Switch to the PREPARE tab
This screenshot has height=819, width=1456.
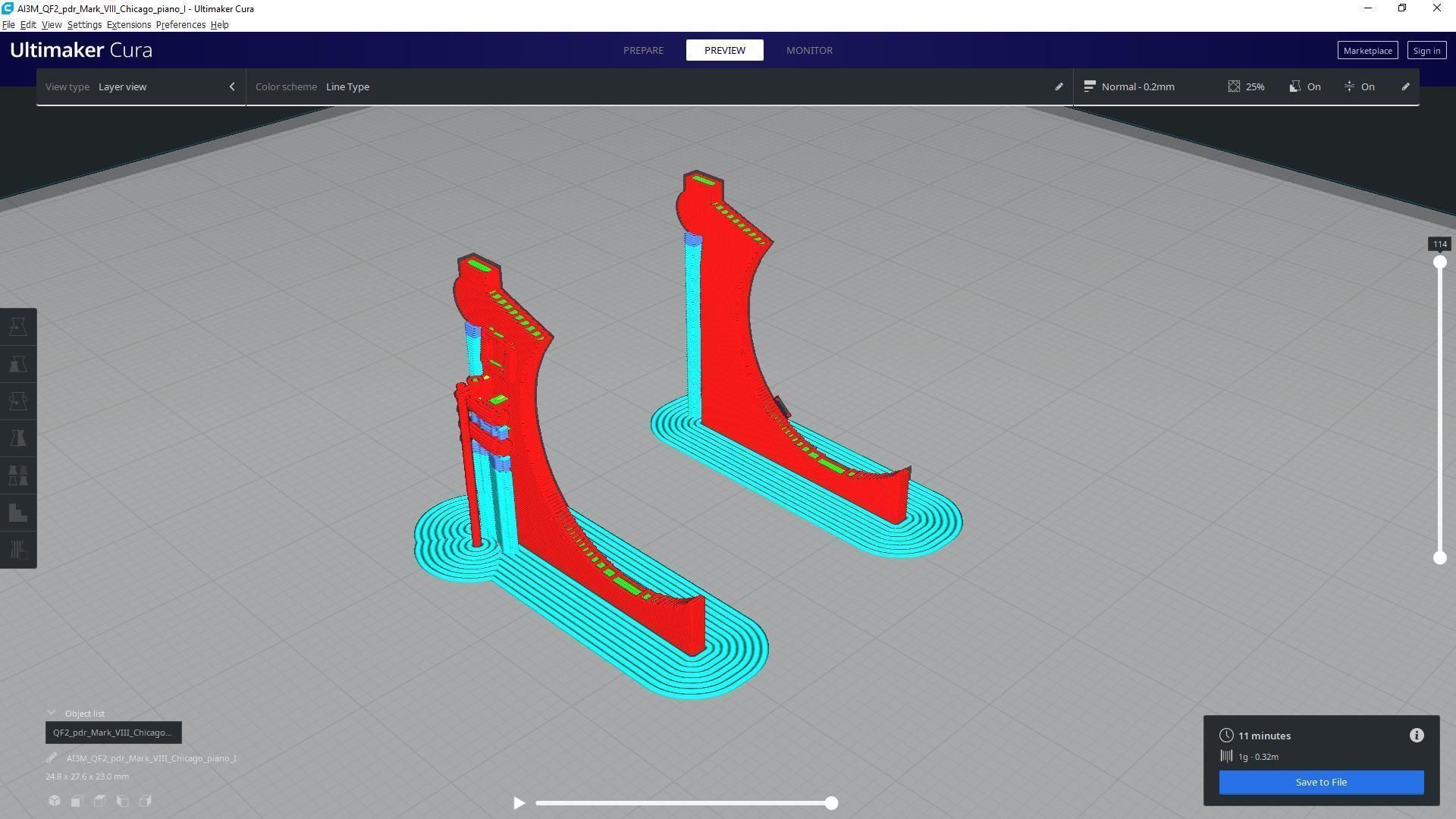click(643, 50)
